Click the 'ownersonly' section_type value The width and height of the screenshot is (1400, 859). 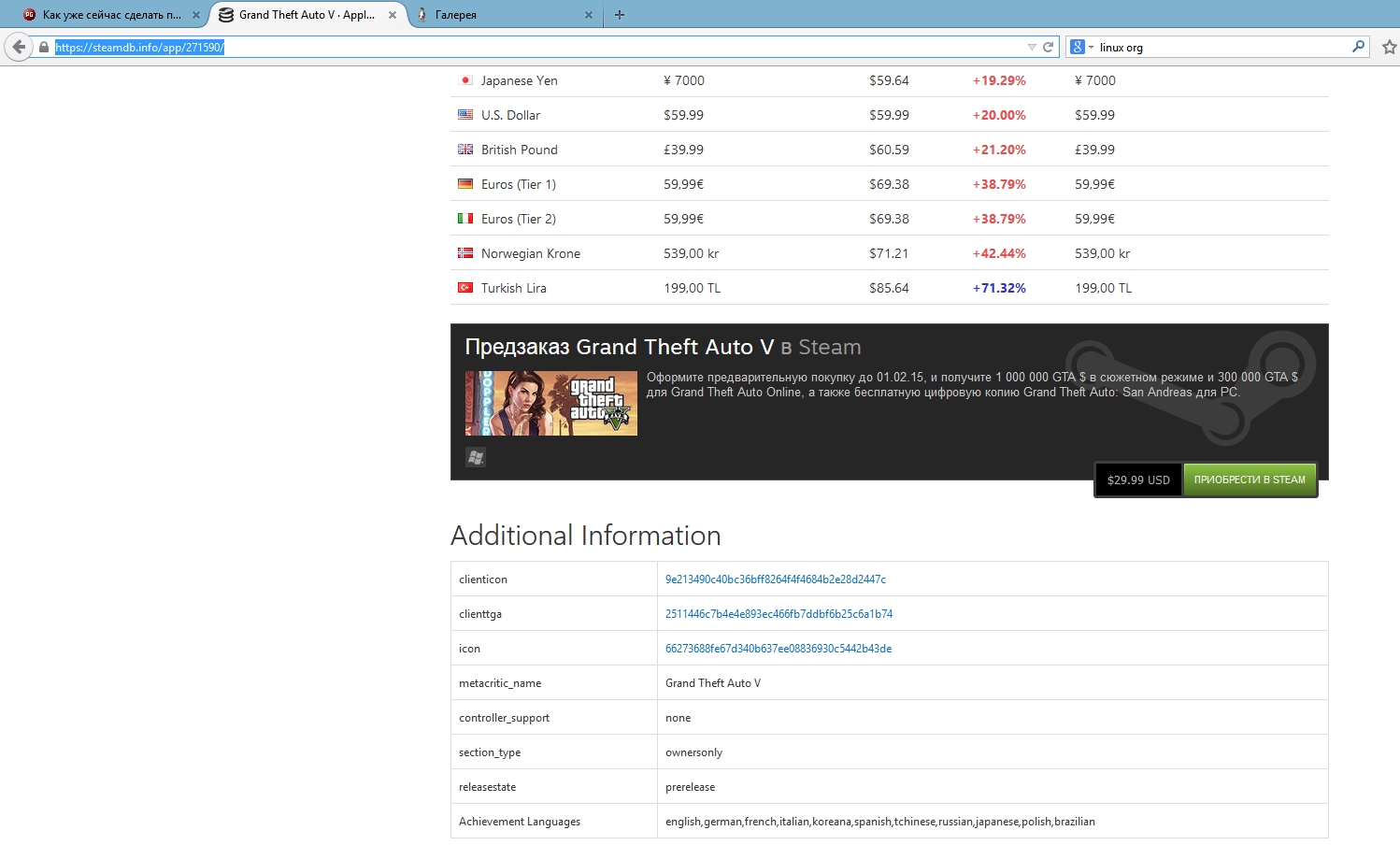click(693, 752)
